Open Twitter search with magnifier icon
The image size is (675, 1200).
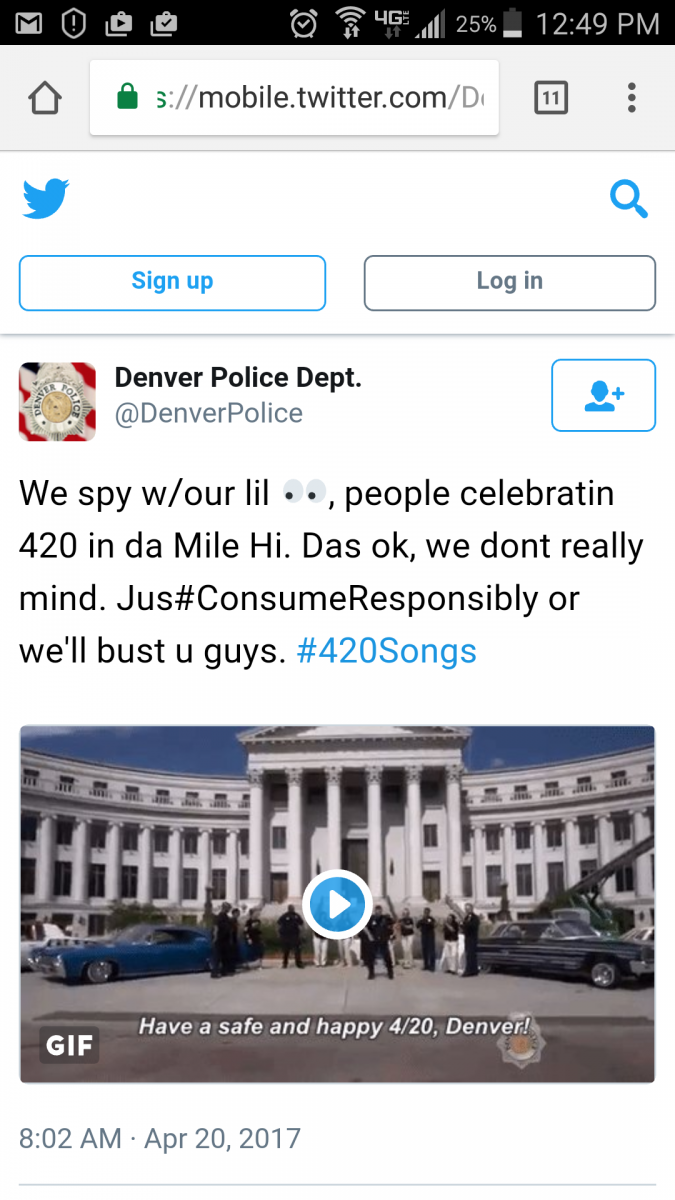[628, 200]
